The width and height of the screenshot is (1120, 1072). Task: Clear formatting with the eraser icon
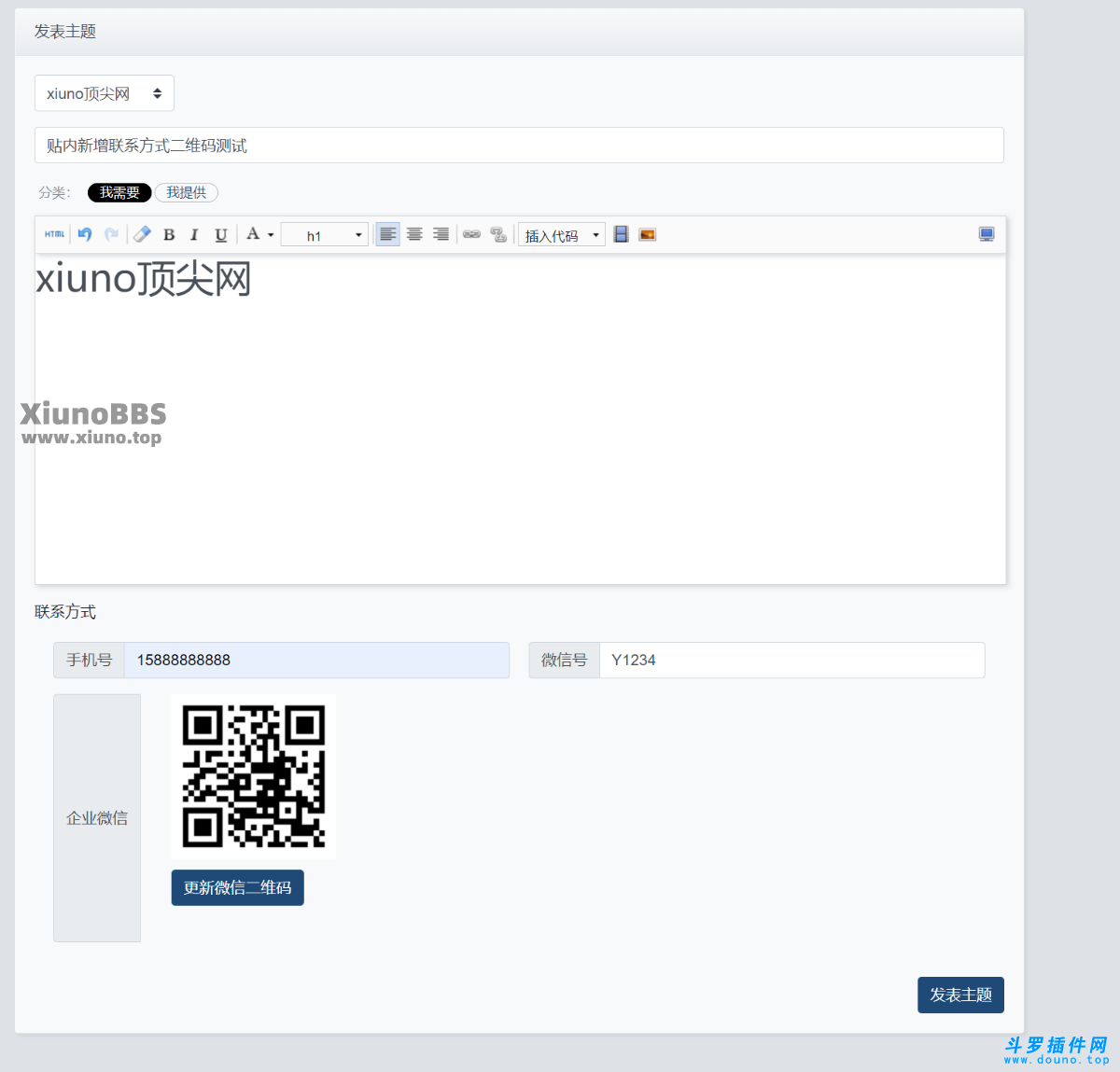click(142, 234)
